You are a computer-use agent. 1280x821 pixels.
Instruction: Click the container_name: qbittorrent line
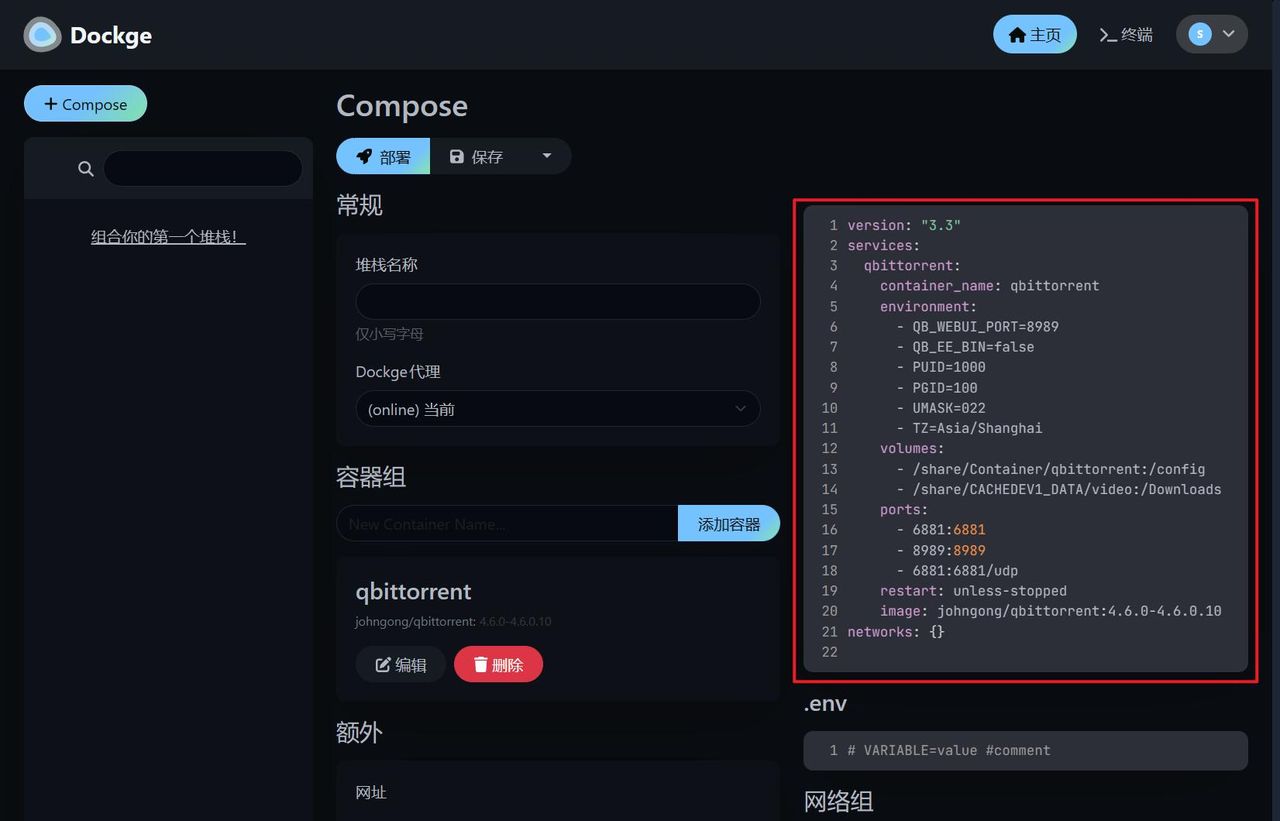(990, 286)
